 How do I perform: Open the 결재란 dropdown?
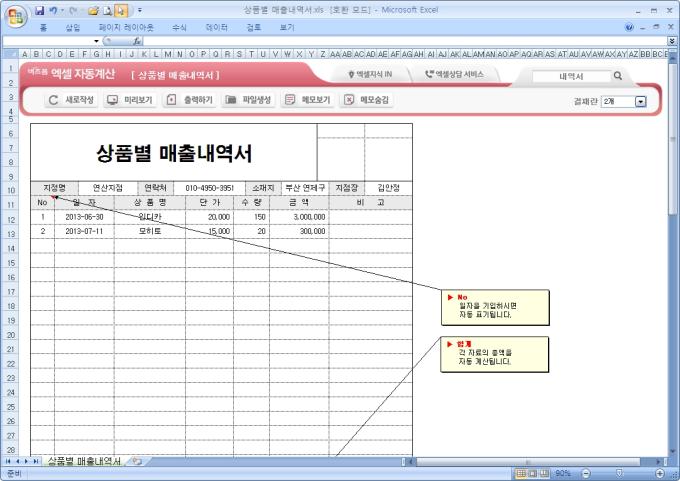tap(641, 101)
